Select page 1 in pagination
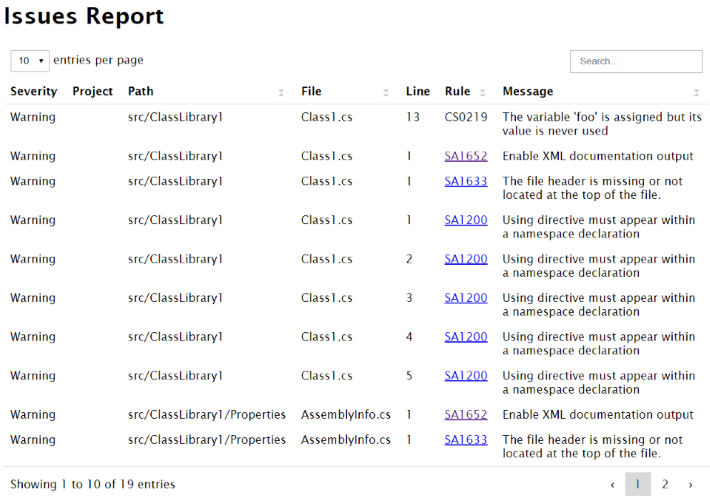The image size is (710, 504). coord(638,484)
